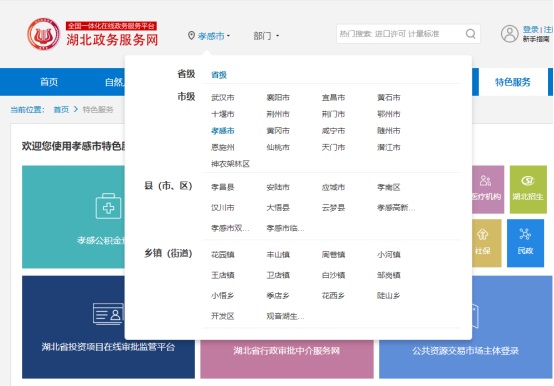Choose 孝昌县 county
The height and width of the screenshot is (386, 554).
(x=223, y=187)
